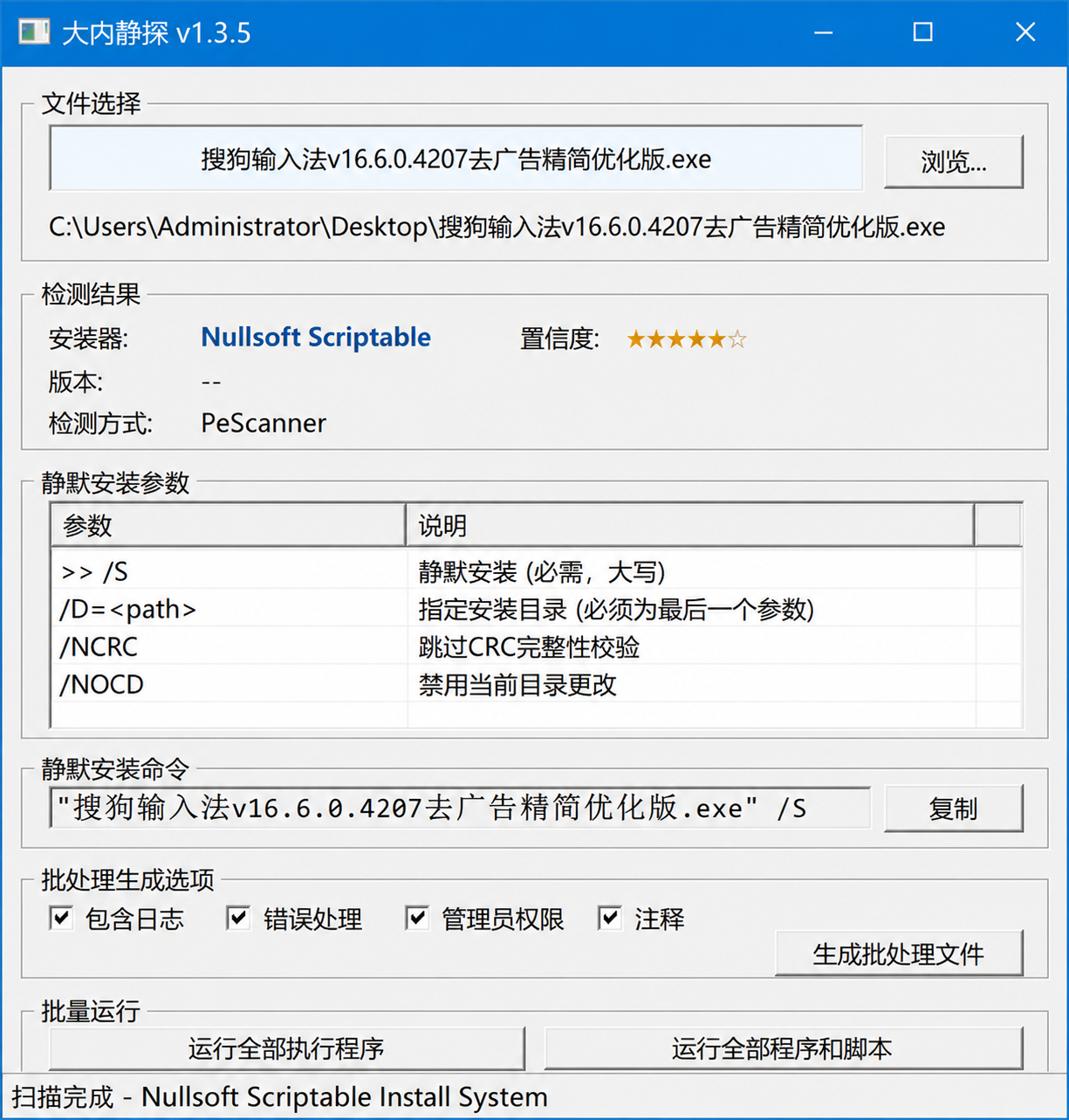The height and width of the screenshot is (1120, 1069).
Task: Click the PeScanner detection method value
Action: pyautogui.click(x=264, y=423)
